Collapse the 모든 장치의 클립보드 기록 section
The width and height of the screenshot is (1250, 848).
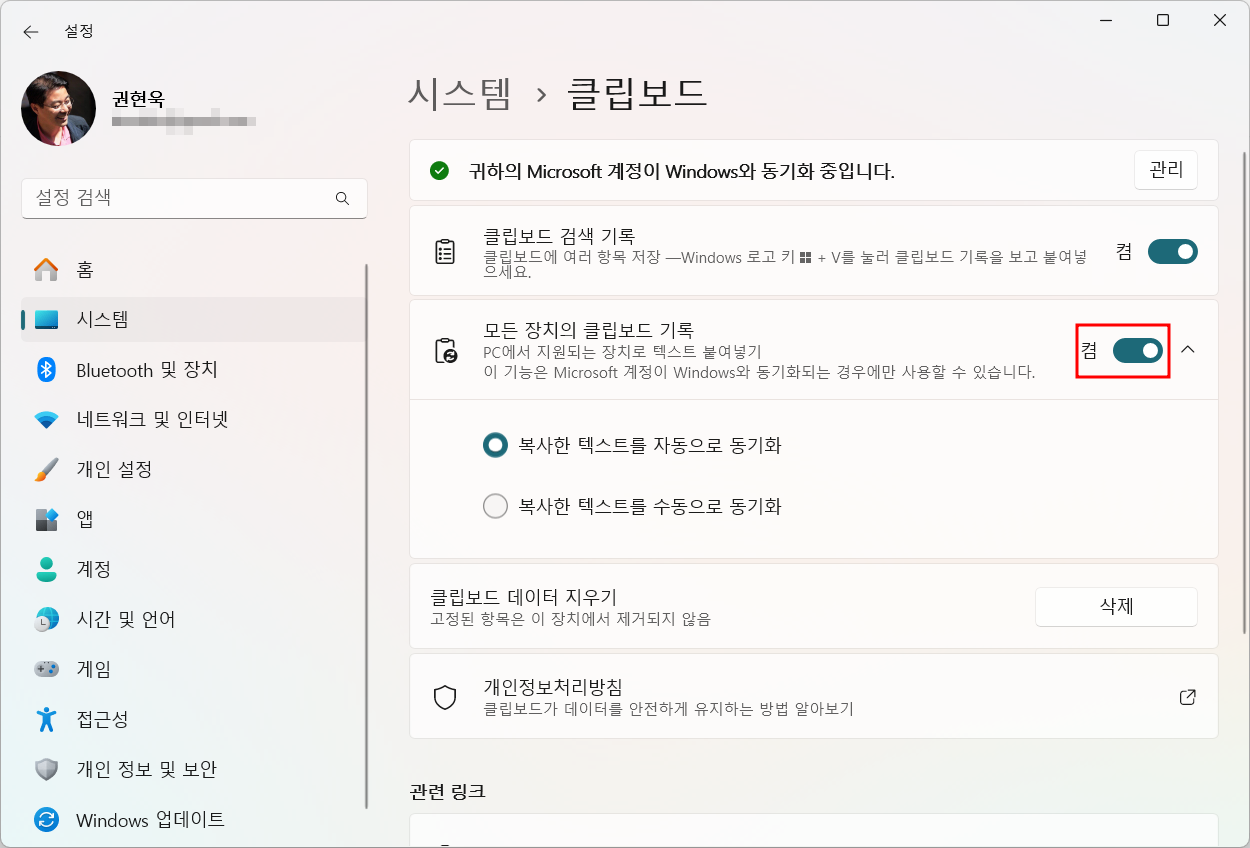1189,351
